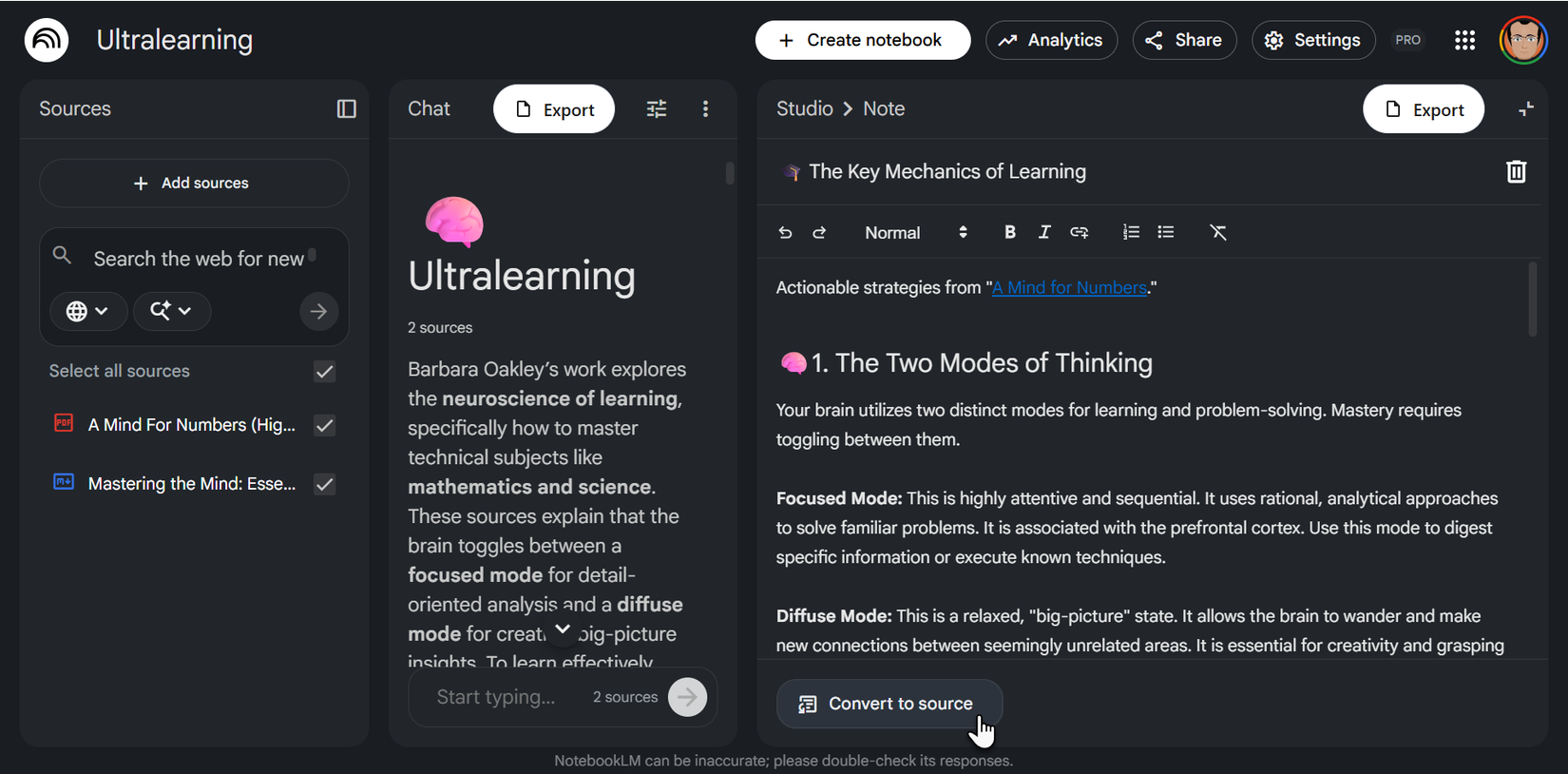
Task: Open the user account avatar
Action: pyautogui.click(x=1523, y=40)
